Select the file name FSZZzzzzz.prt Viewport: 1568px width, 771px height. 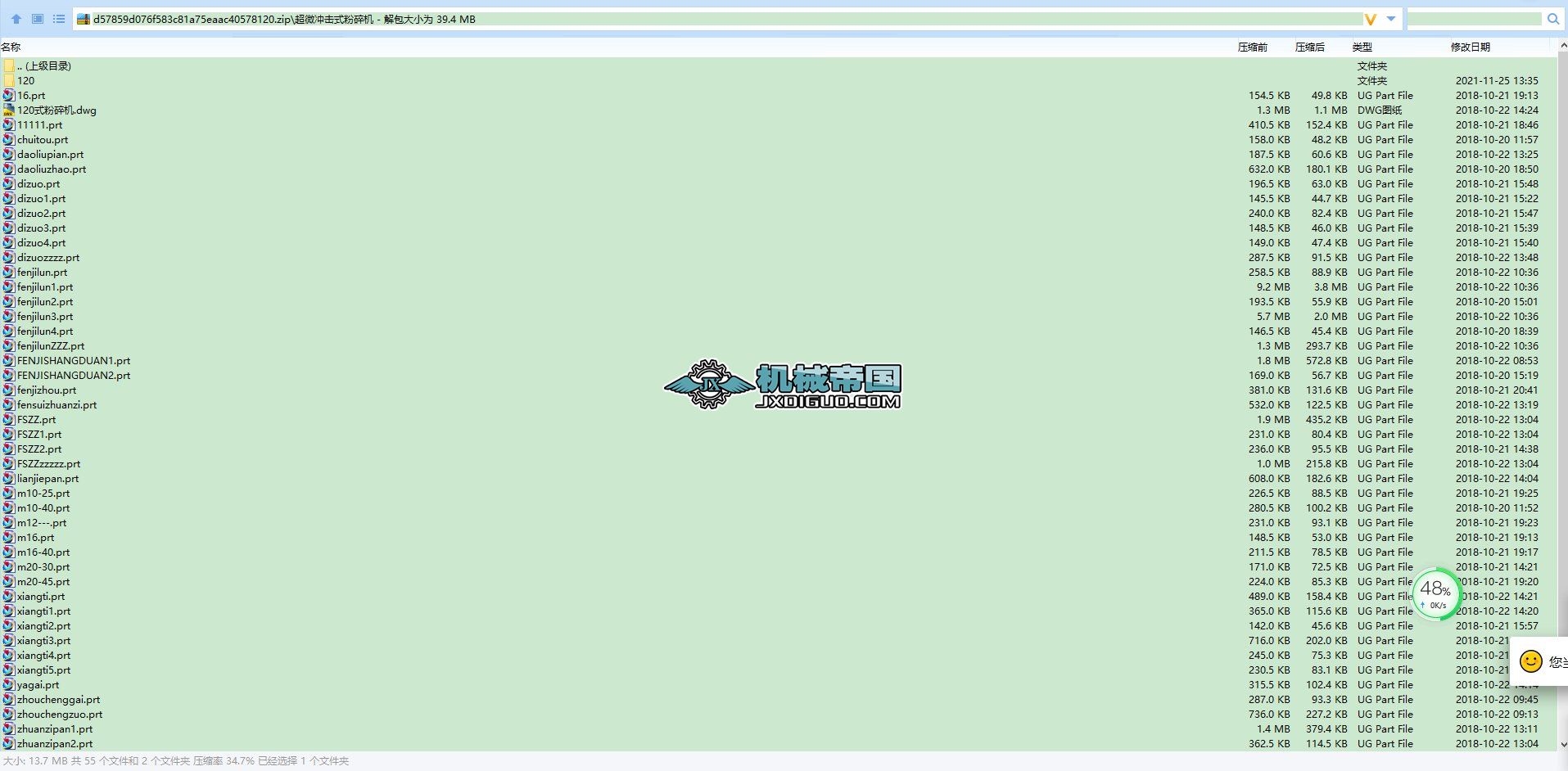coord(49,464)
